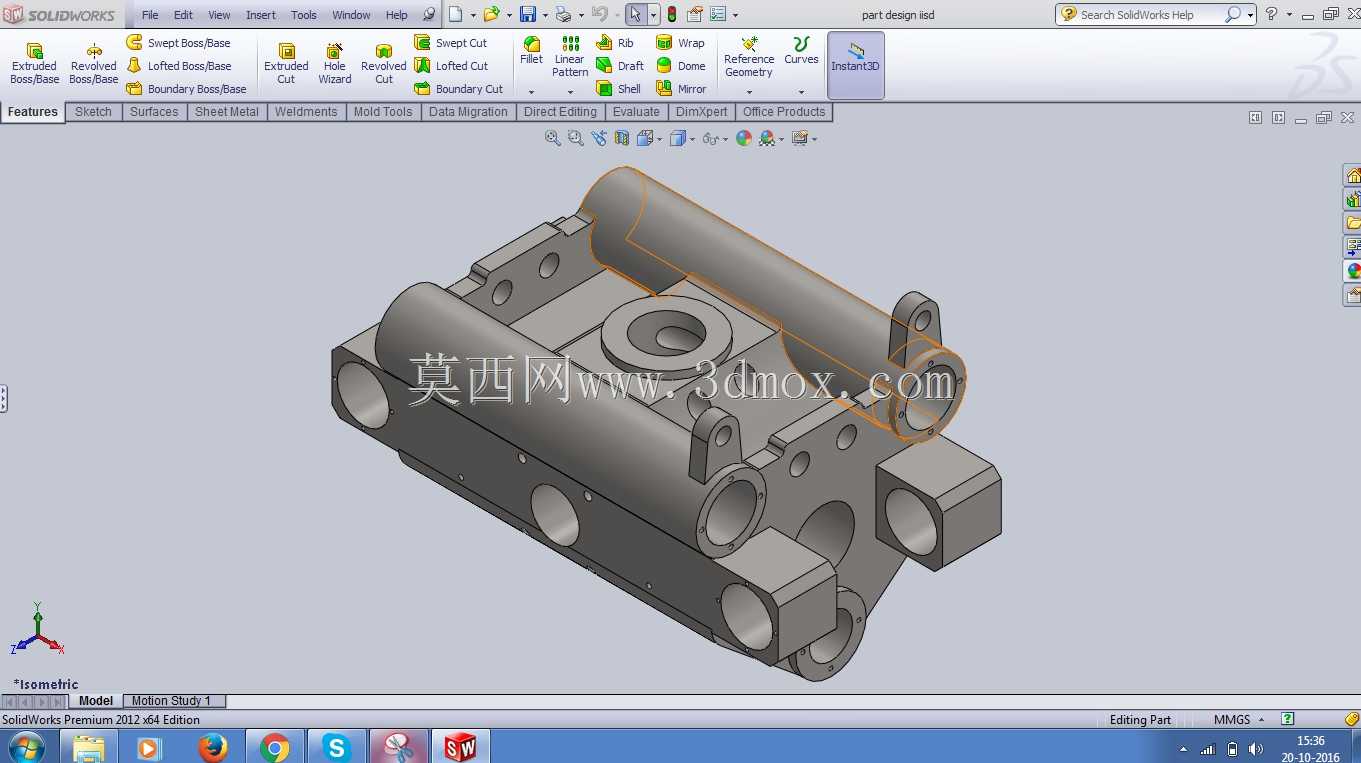Open the Insert menu
This screenshot has width=1361, height=763.
tap(261, 15)
